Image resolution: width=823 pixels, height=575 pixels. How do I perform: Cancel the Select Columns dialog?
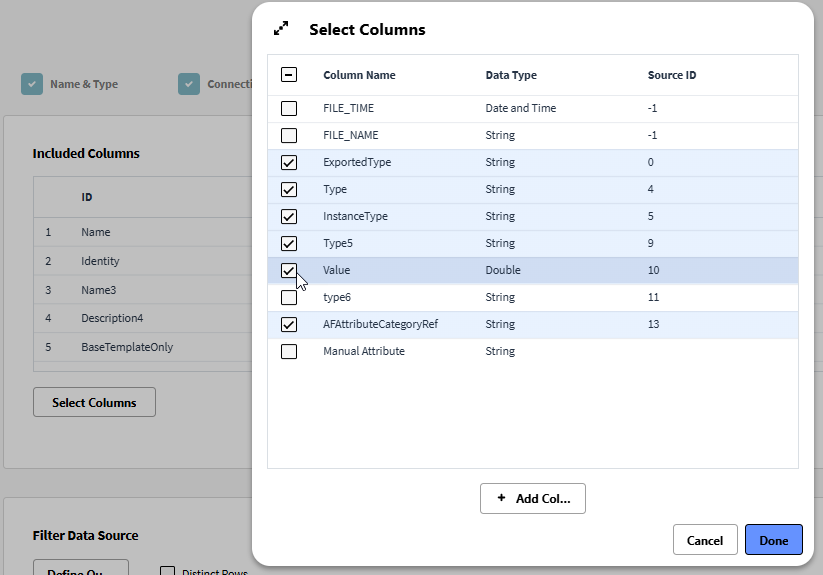[705, 540]
